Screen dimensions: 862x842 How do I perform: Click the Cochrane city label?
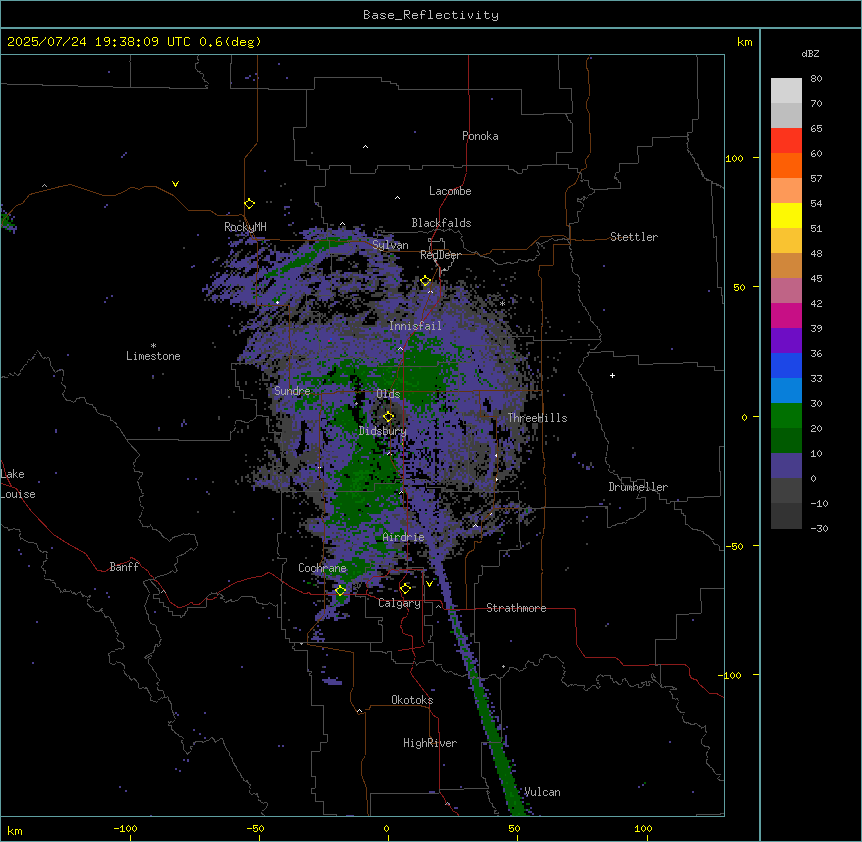322,568
